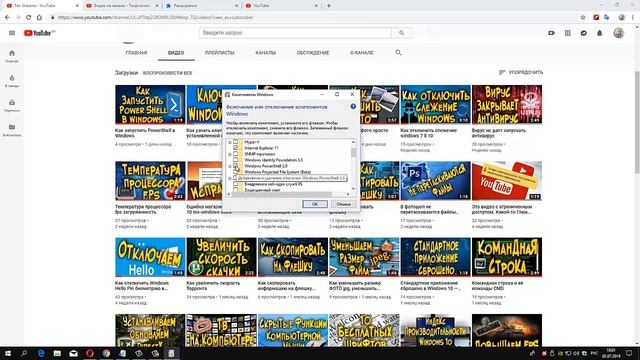Launch Opera from the taskbar
Screen dimensions: 640x360
click(x=90, y=353)
